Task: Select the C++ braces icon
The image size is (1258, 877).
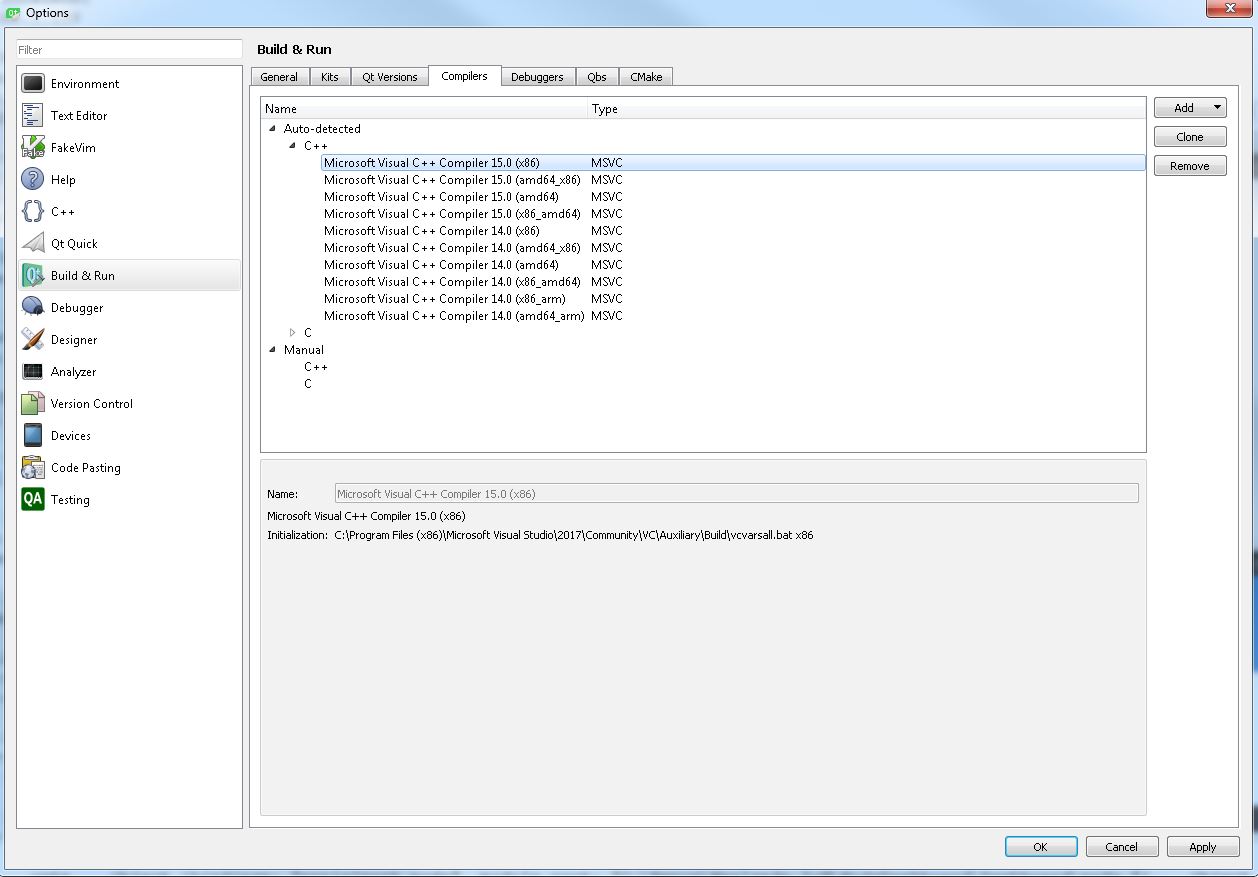Action: pyautogui.click(x=33, y=212)
